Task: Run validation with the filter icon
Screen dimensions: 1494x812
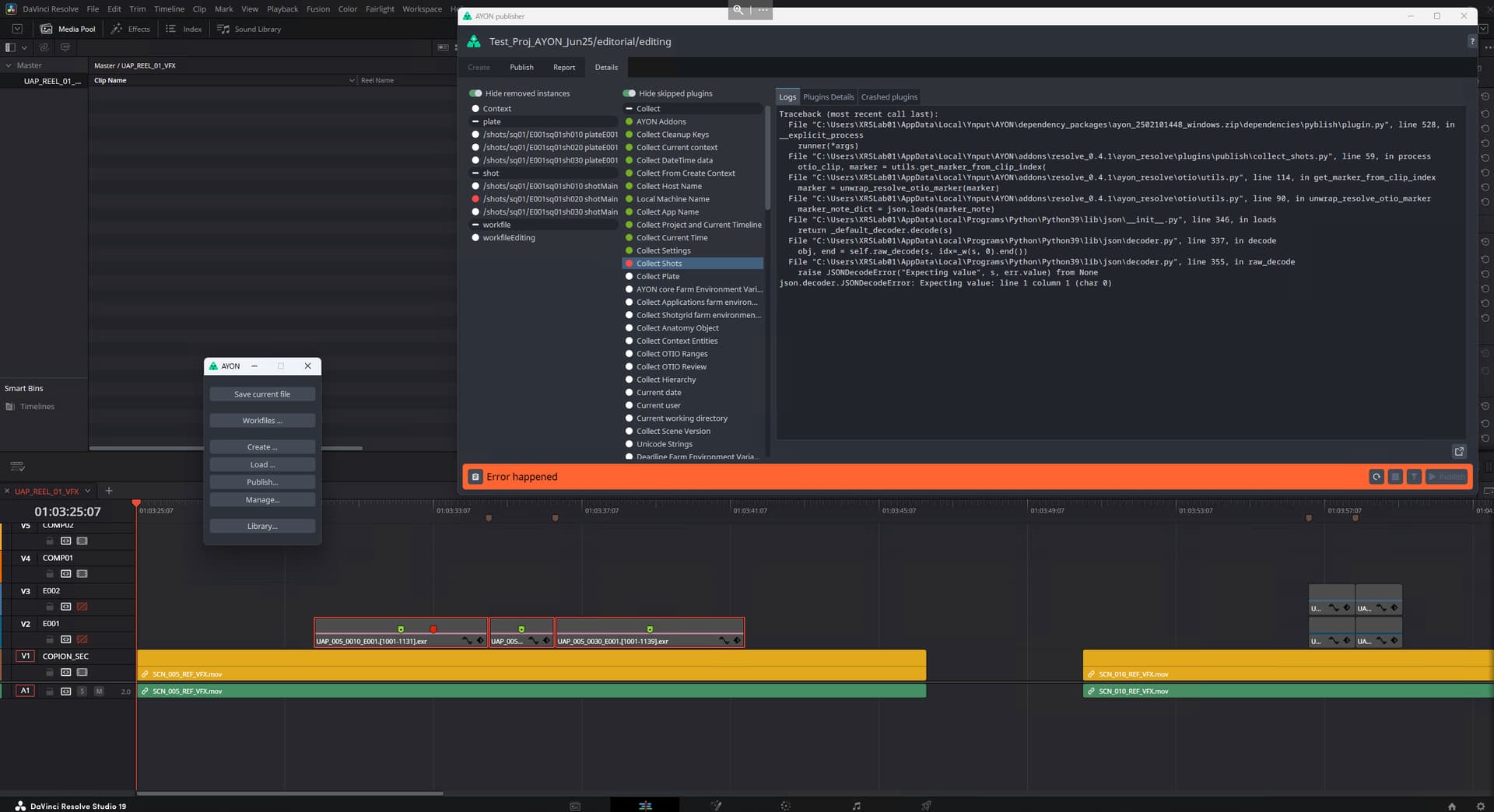Action: tap(1414, 477)
